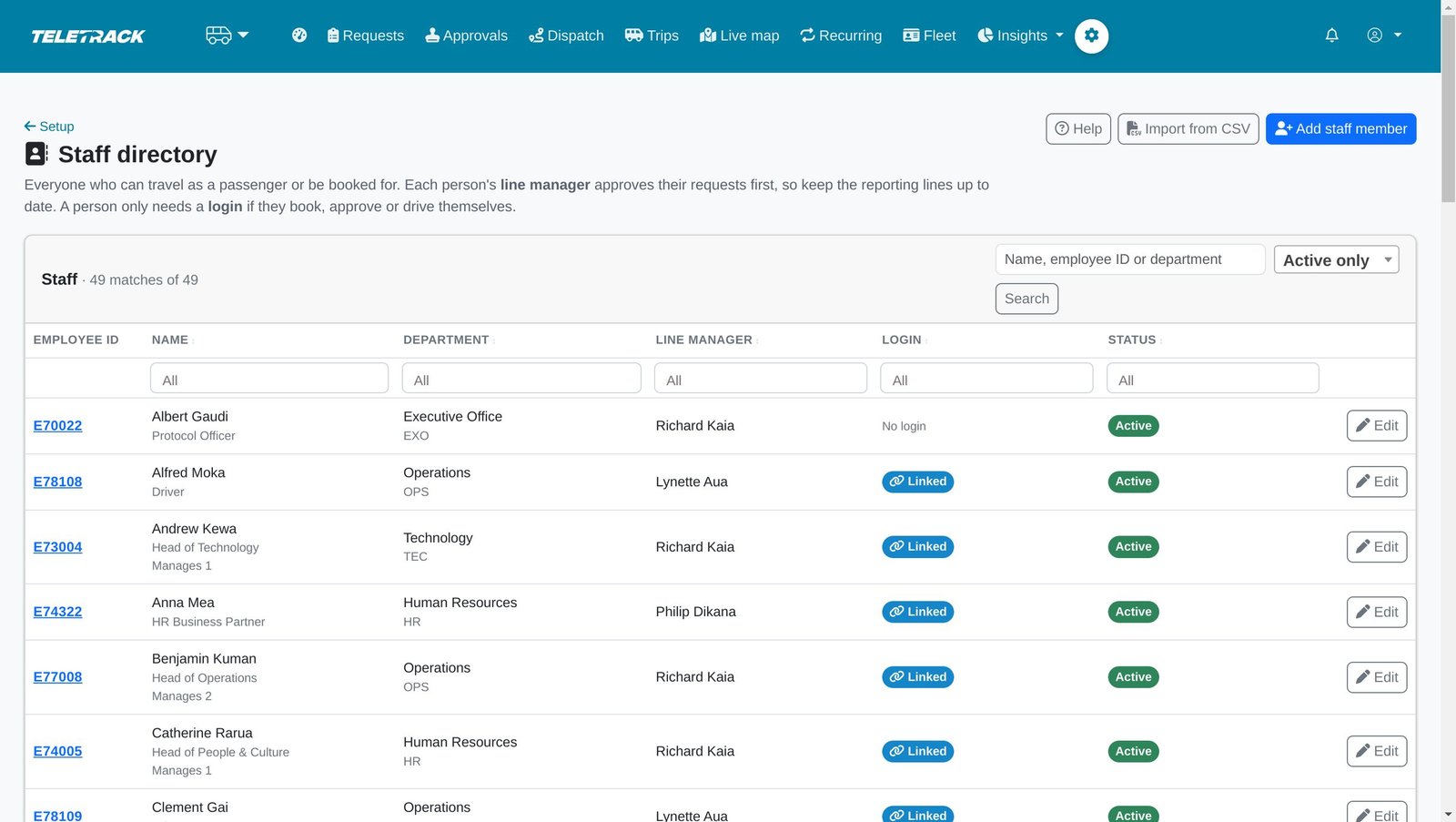Open employee E70022 link
Image resolution: width=1456 pixels, height=822 pixels.
(57, 426)
